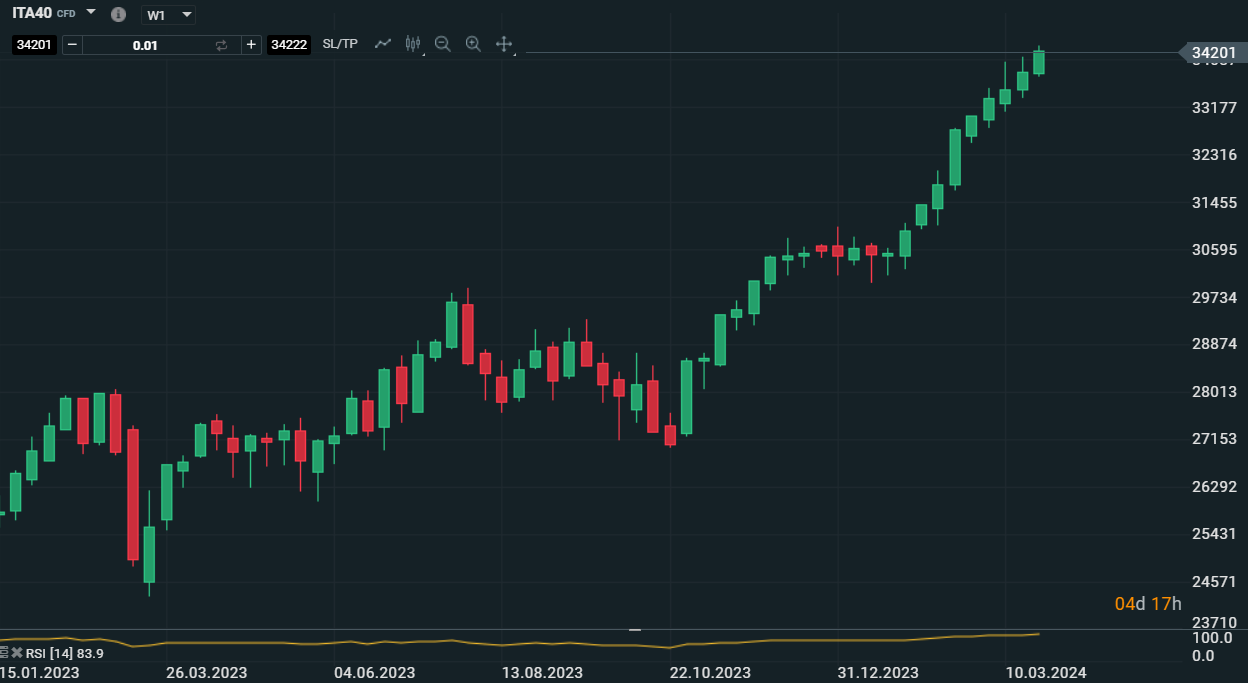Open the SL/TP settings

pos(340,44)
